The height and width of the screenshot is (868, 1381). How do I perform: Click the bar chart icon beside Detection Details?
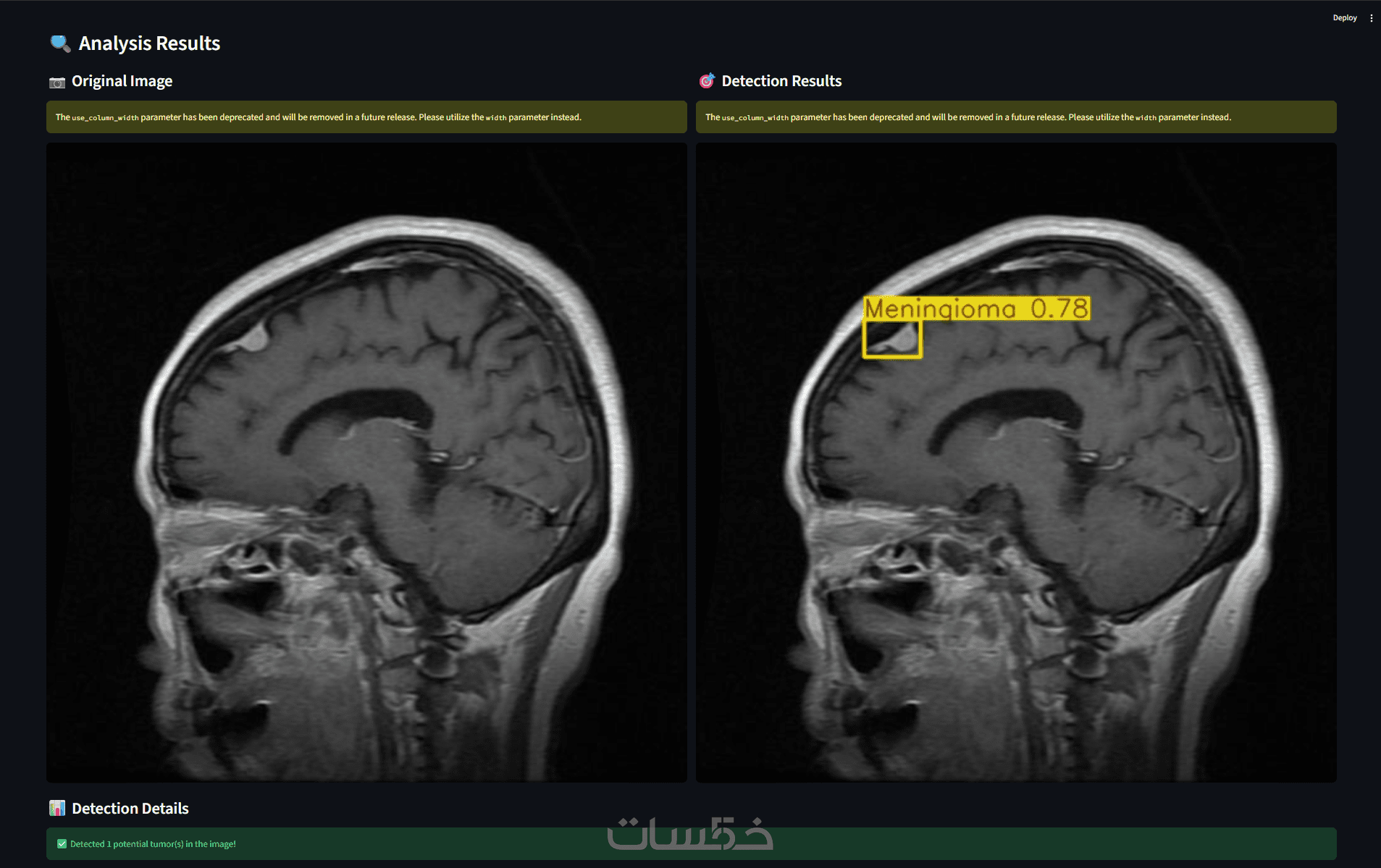coord(56,808)
